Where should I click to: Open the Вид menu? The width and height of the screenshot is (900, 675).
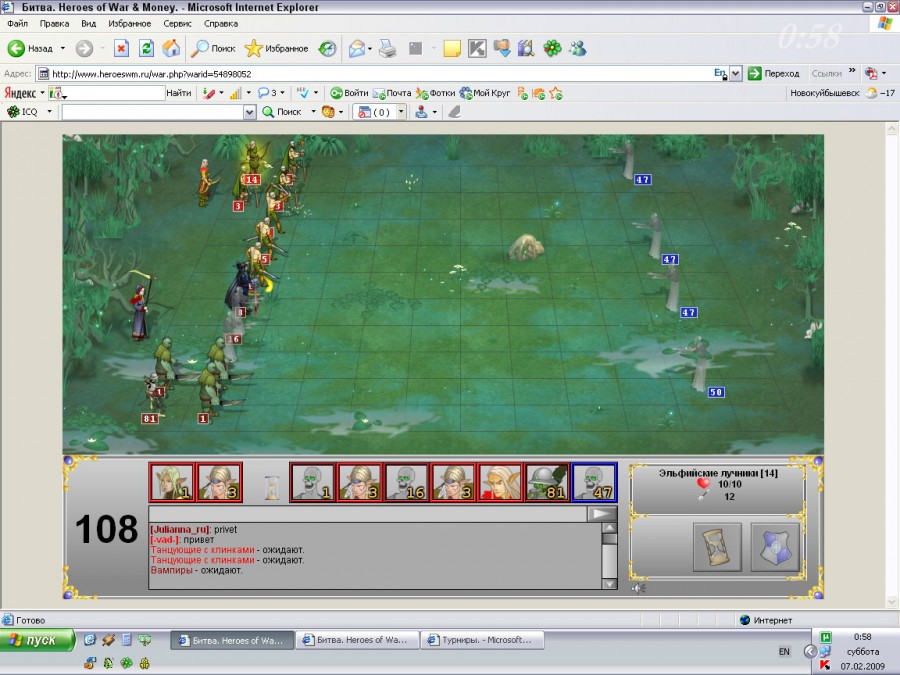coord(88,24)
